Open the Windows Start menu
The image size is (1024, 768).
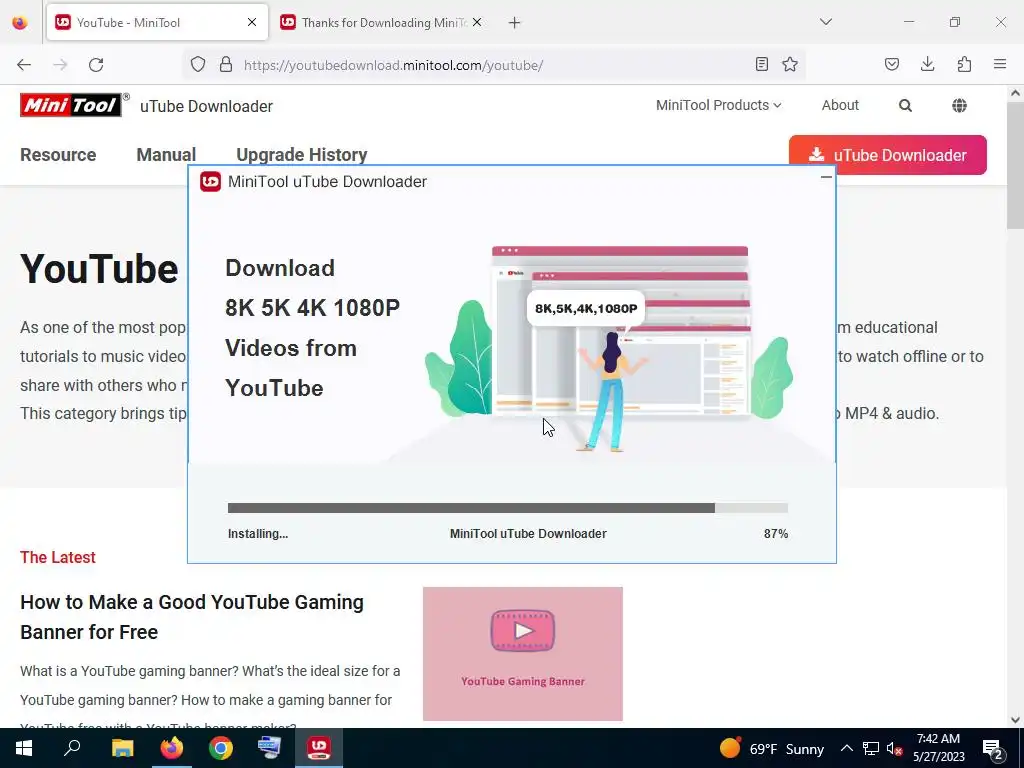click(x=24, y=748)
